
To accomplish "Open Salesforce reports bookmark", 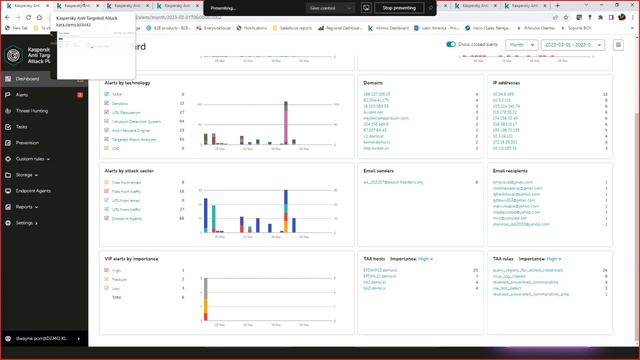I will 292,28.
